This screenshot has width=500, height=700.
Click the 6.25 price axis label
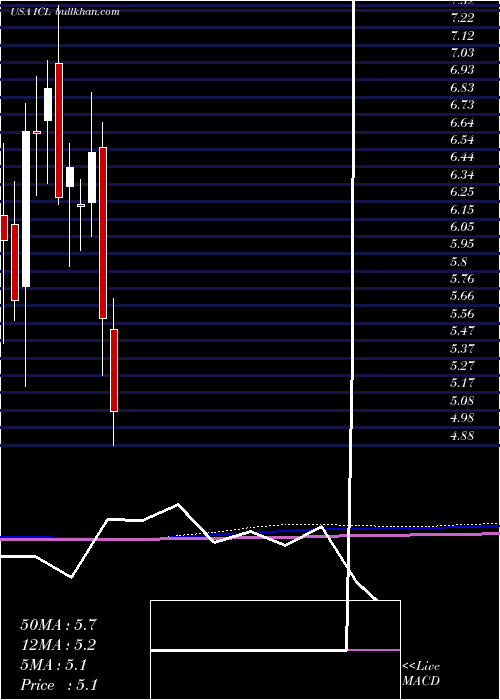tap(462, 192)
